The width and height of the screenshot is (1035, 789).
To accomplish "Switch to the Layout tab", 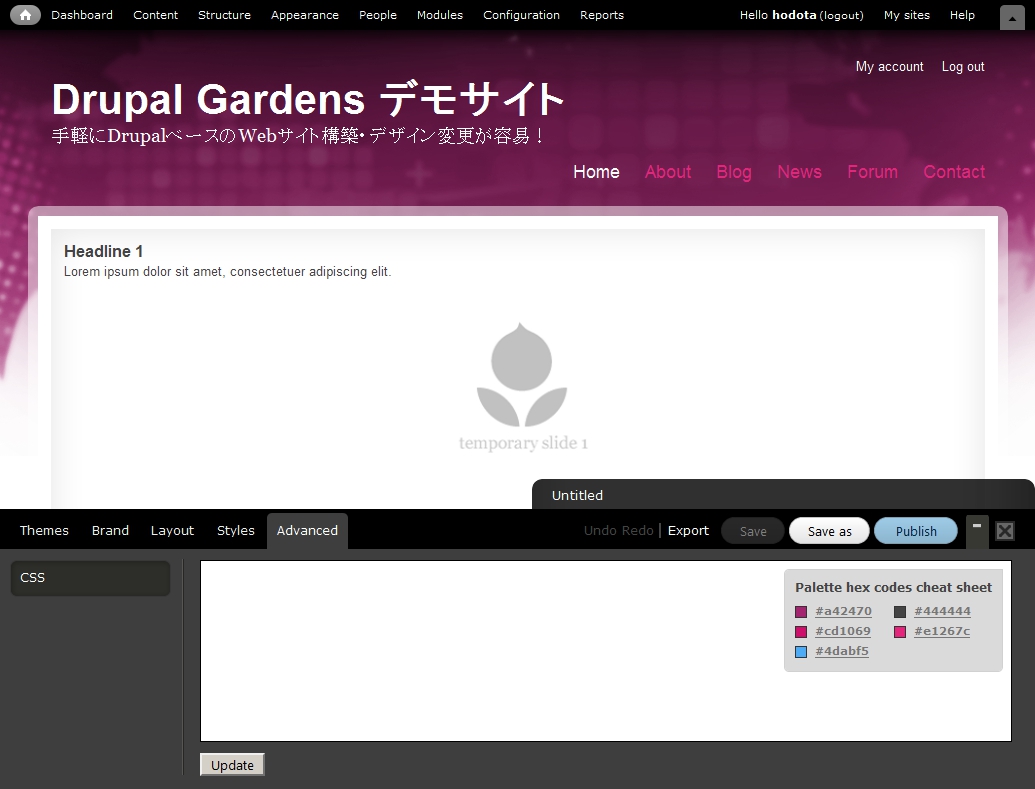I will (172, 531).
